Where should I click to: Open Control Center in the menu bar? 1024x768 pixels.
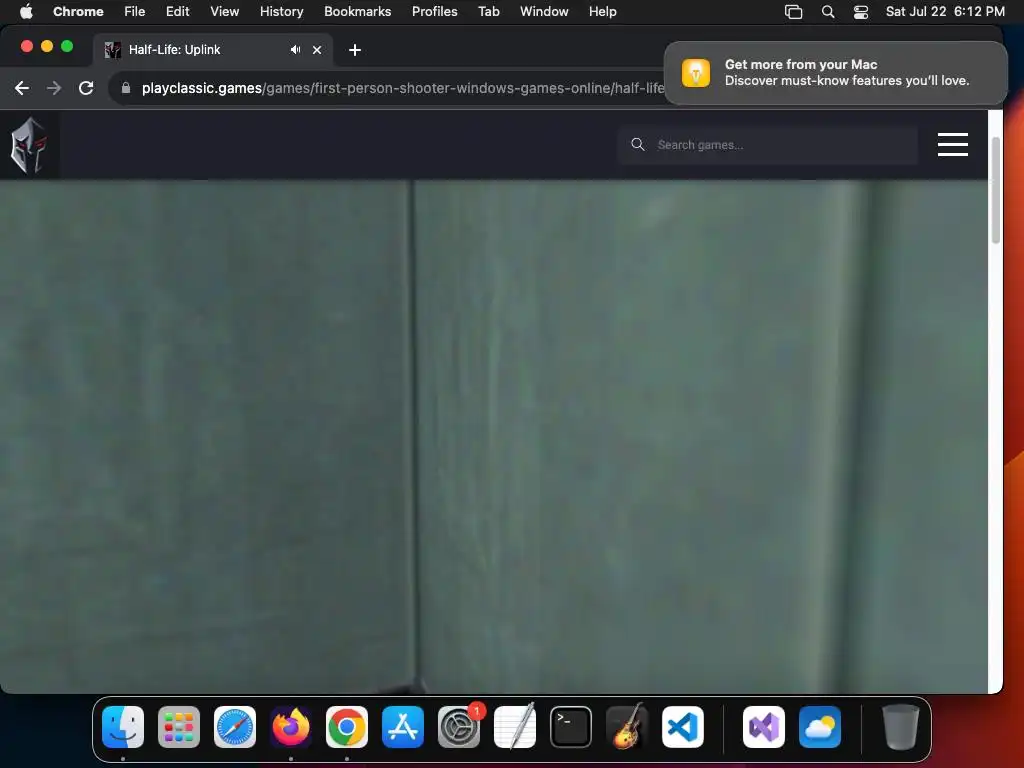(x=861, y=11)
